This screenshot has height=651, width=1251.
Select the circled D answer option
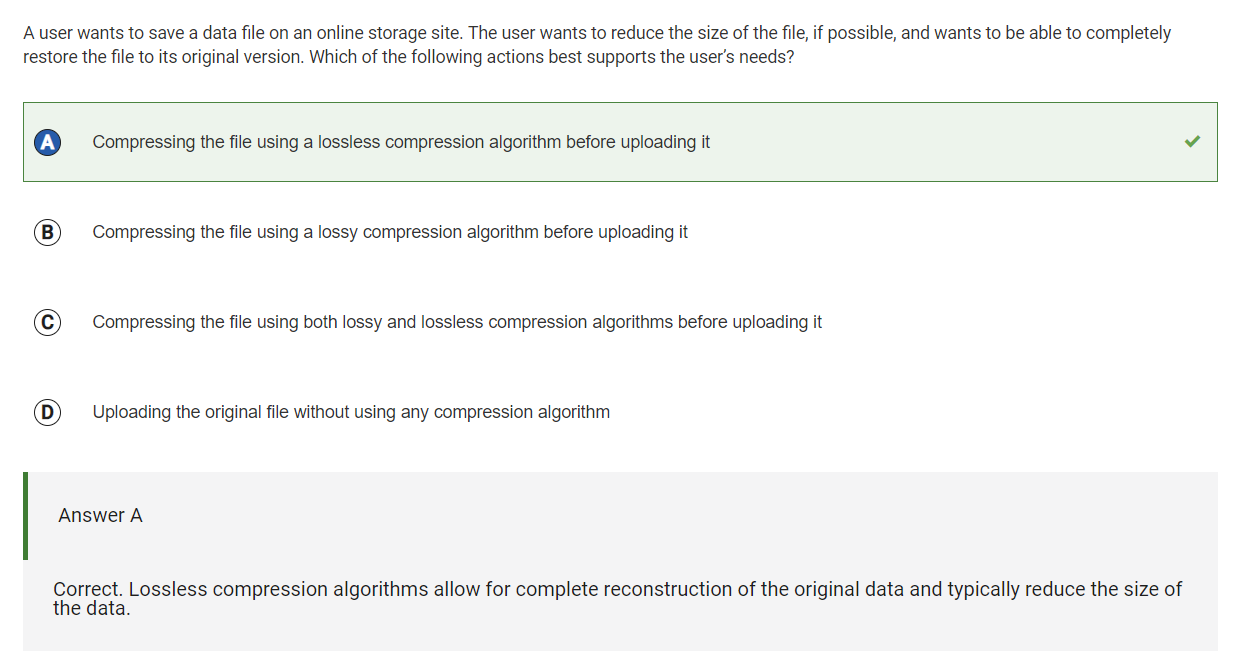pyautogui.click(x=47, y=412)
